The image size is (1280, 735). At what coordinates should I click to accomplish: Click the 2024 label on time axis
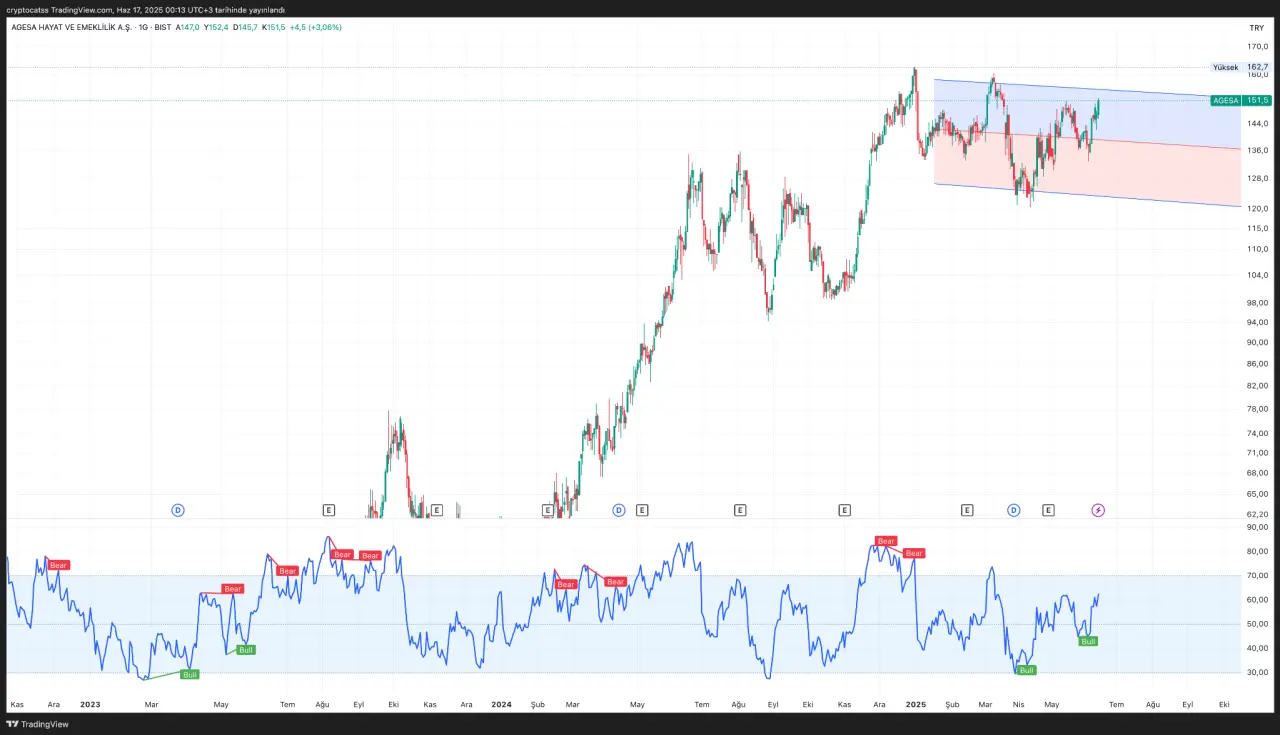501,704
